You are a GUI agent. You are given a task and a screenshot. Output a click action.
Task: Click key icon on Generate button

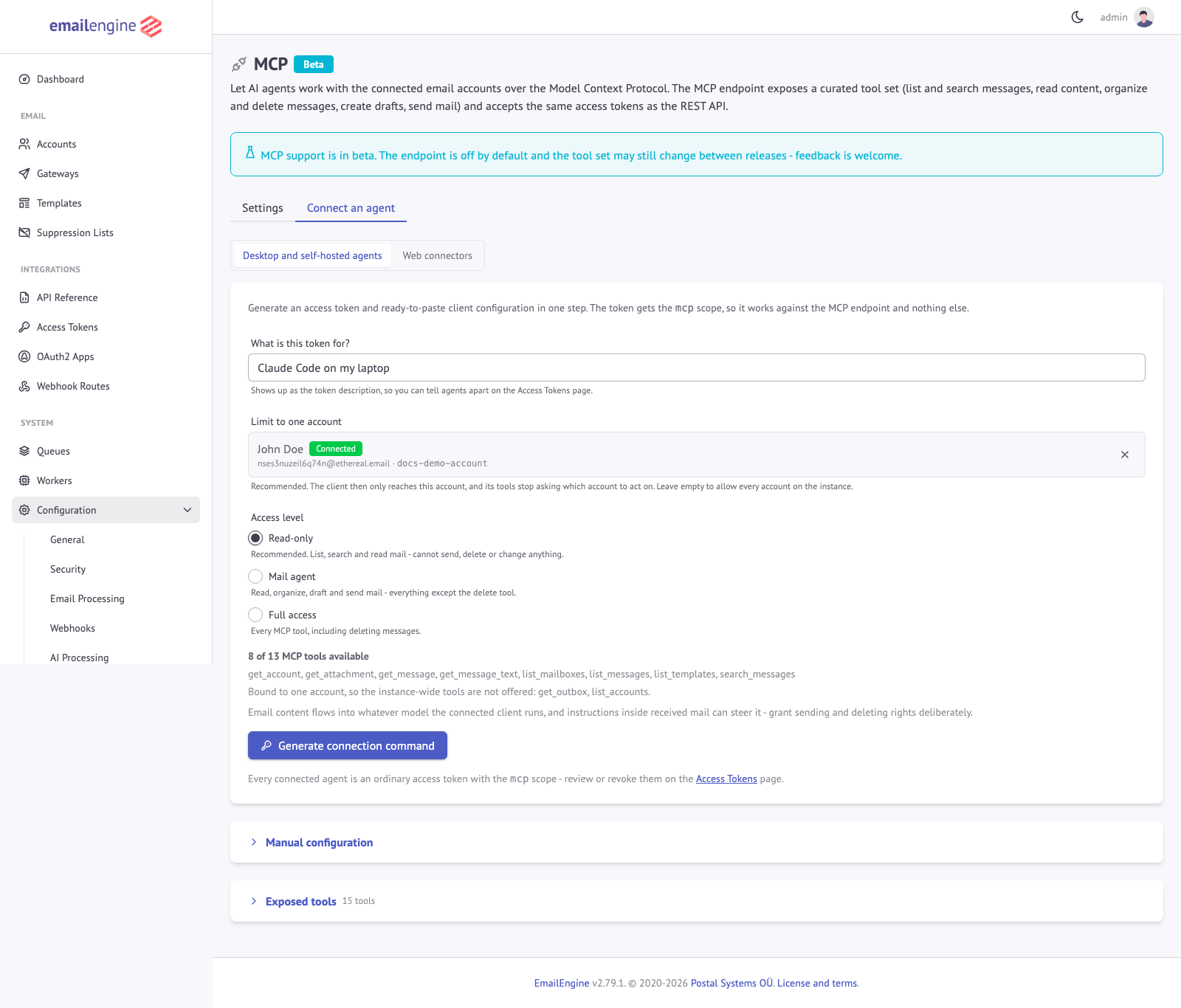point(266,745)
